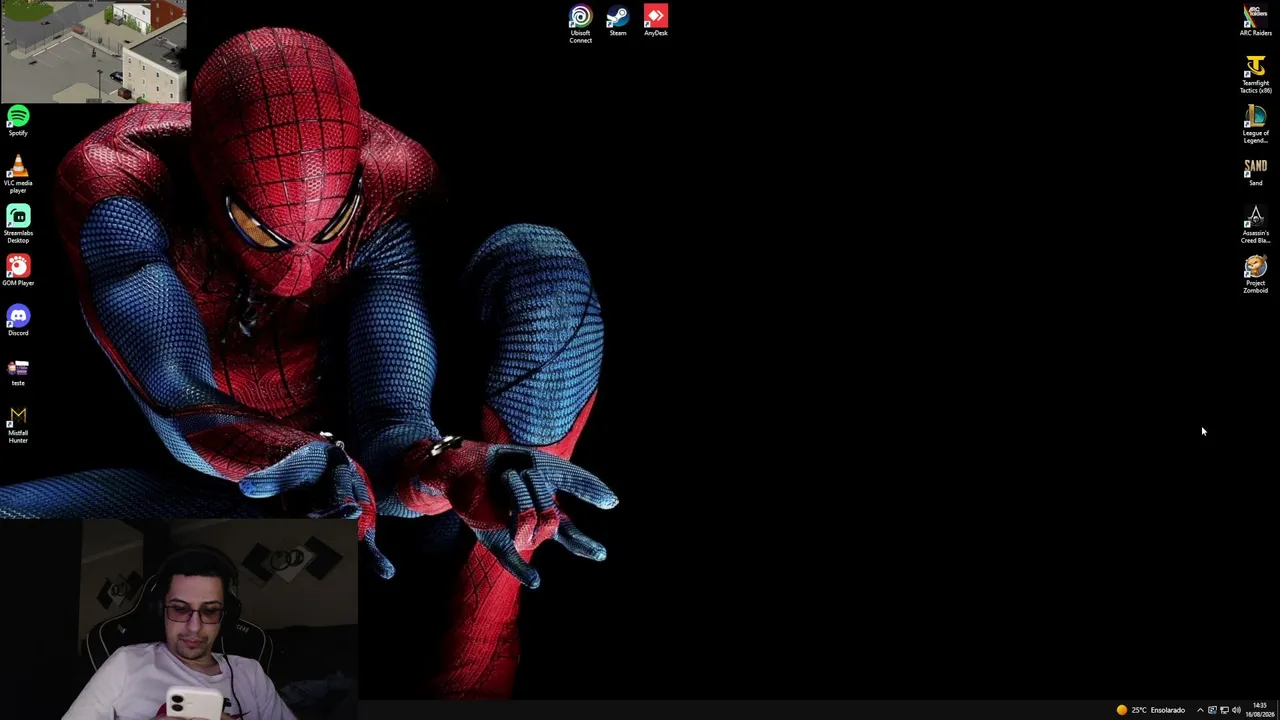Click the game preview thumbnail overlay

(93, 51)
